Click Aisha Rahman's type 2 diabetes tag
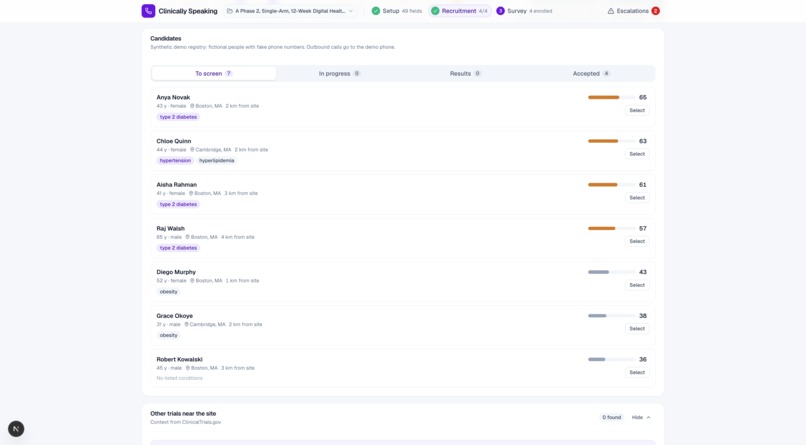Image resolution: width=806 pixels, height=445 pixels. 178,205
